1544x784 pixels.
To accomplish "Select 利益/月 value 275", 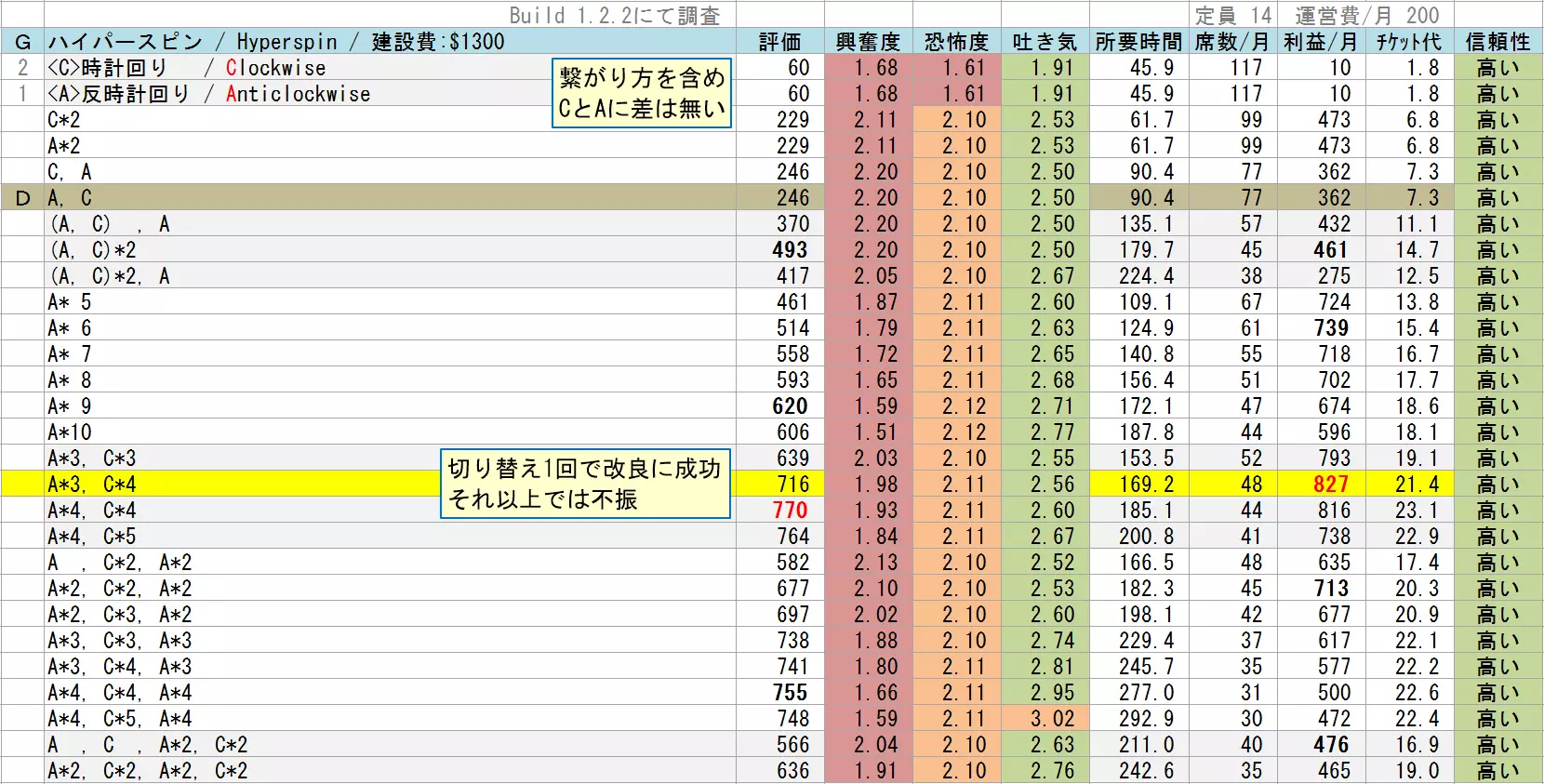I will [1334, 276].
